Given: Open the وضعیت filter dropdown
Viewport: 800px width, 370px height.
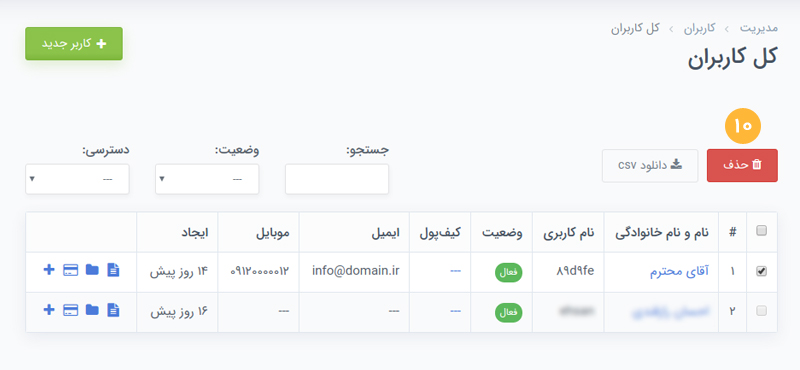Looking at the screenshot, I should [x=207, y=179].
